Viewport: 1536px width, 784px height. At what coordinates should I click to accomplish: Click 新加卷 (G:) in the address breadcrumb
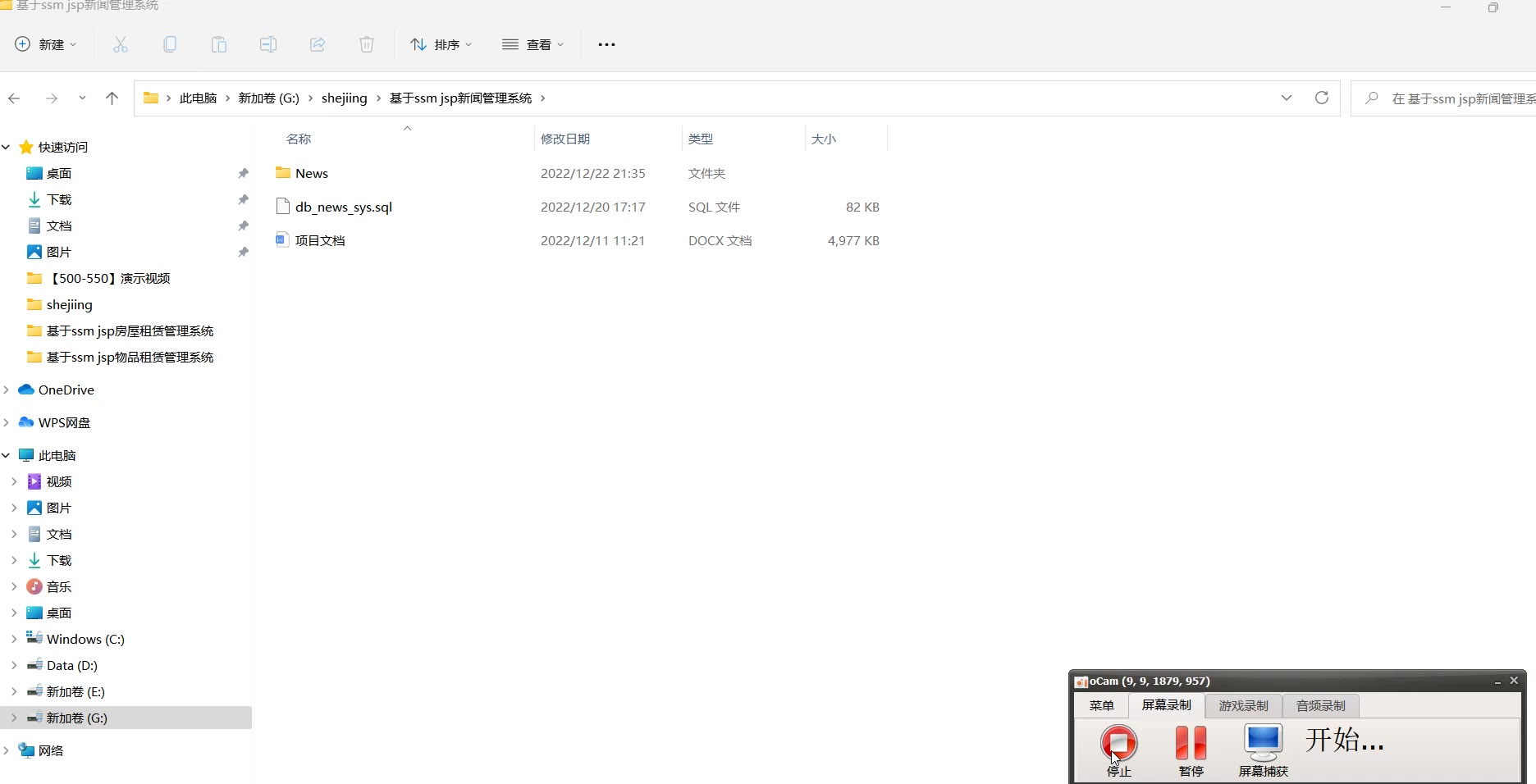coord(268,98)
